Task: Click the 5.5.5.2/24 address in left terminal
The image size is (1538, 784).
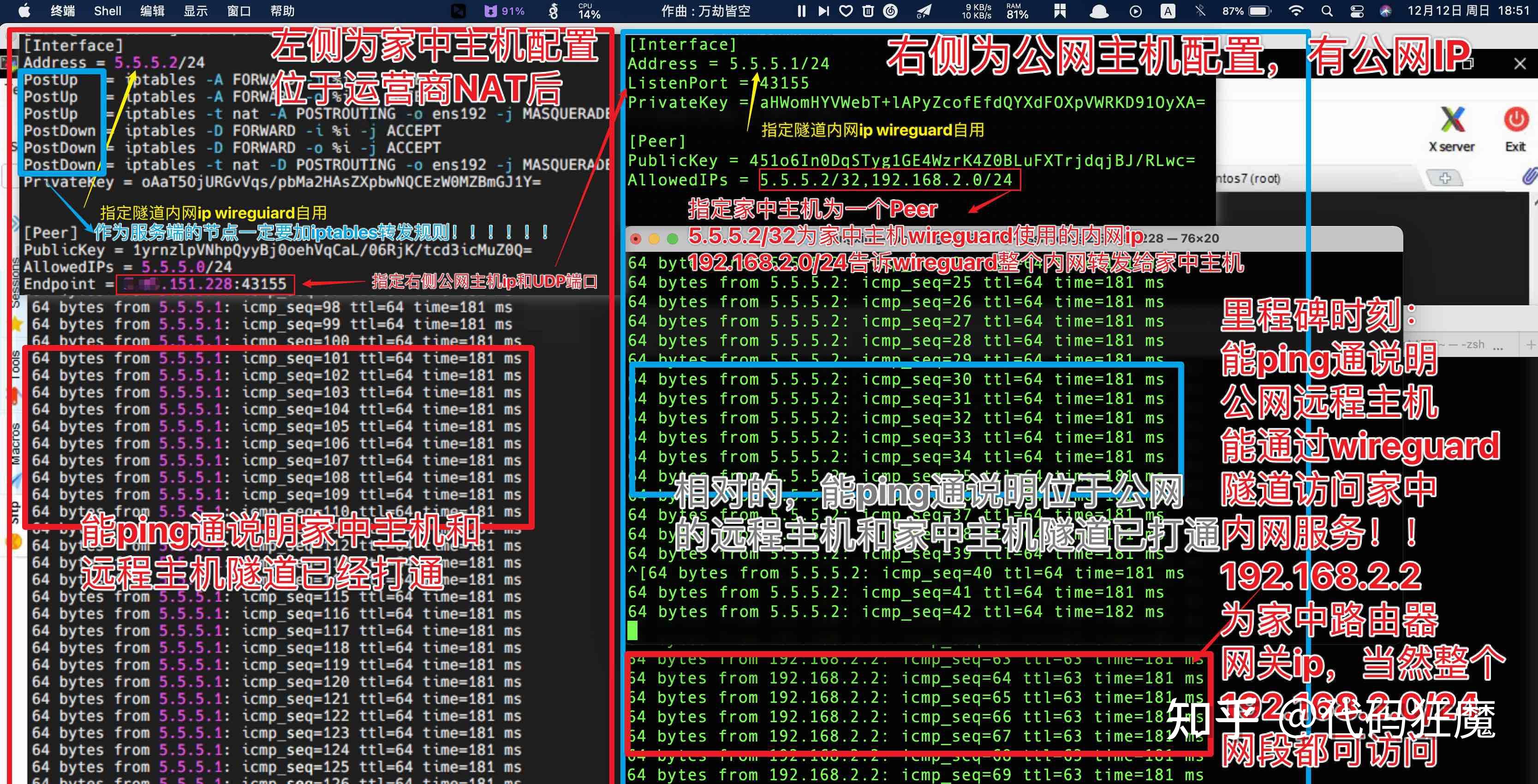Action: 160,63
